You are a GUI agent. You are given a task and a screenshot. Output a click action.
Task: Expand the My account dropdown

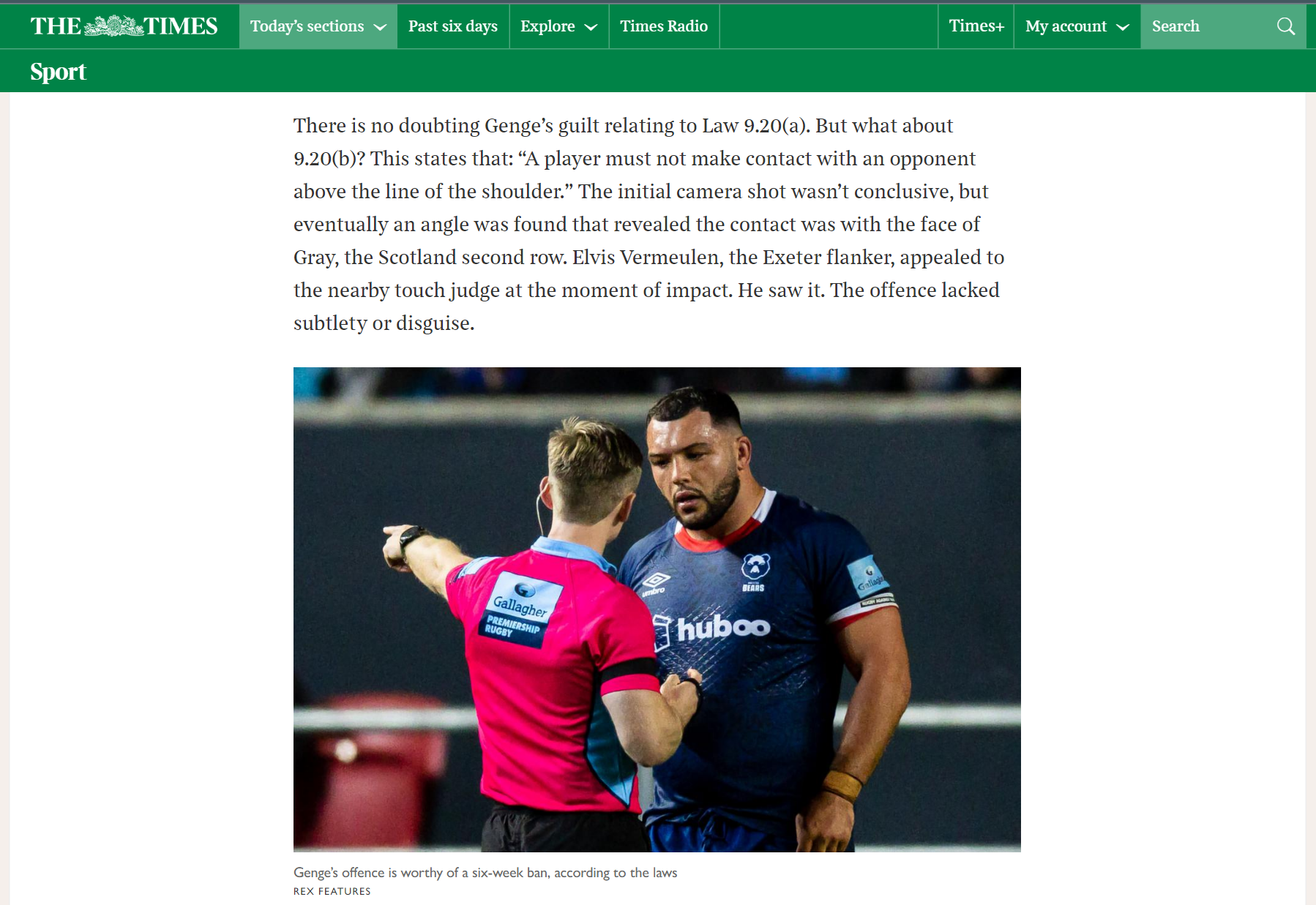pyautogui.click(x=1077, y=26)
